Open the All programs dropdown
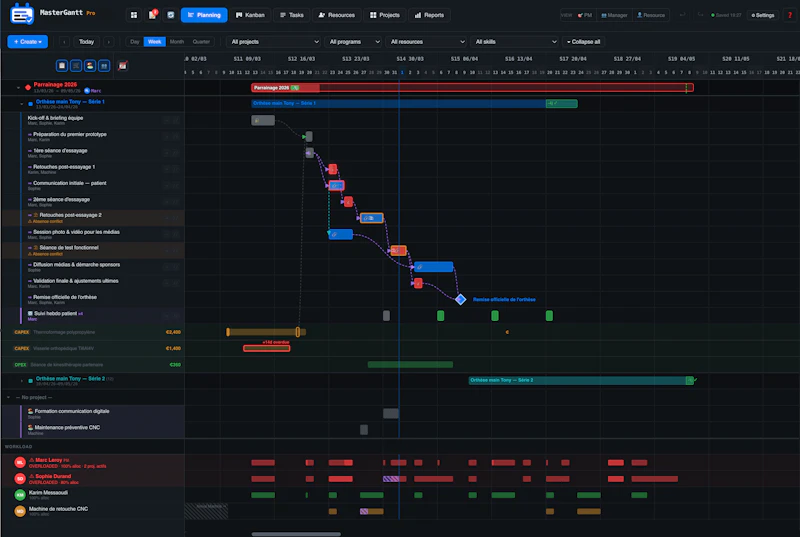Viewport: 800px width, 537px height. click(x=354, y=42)
